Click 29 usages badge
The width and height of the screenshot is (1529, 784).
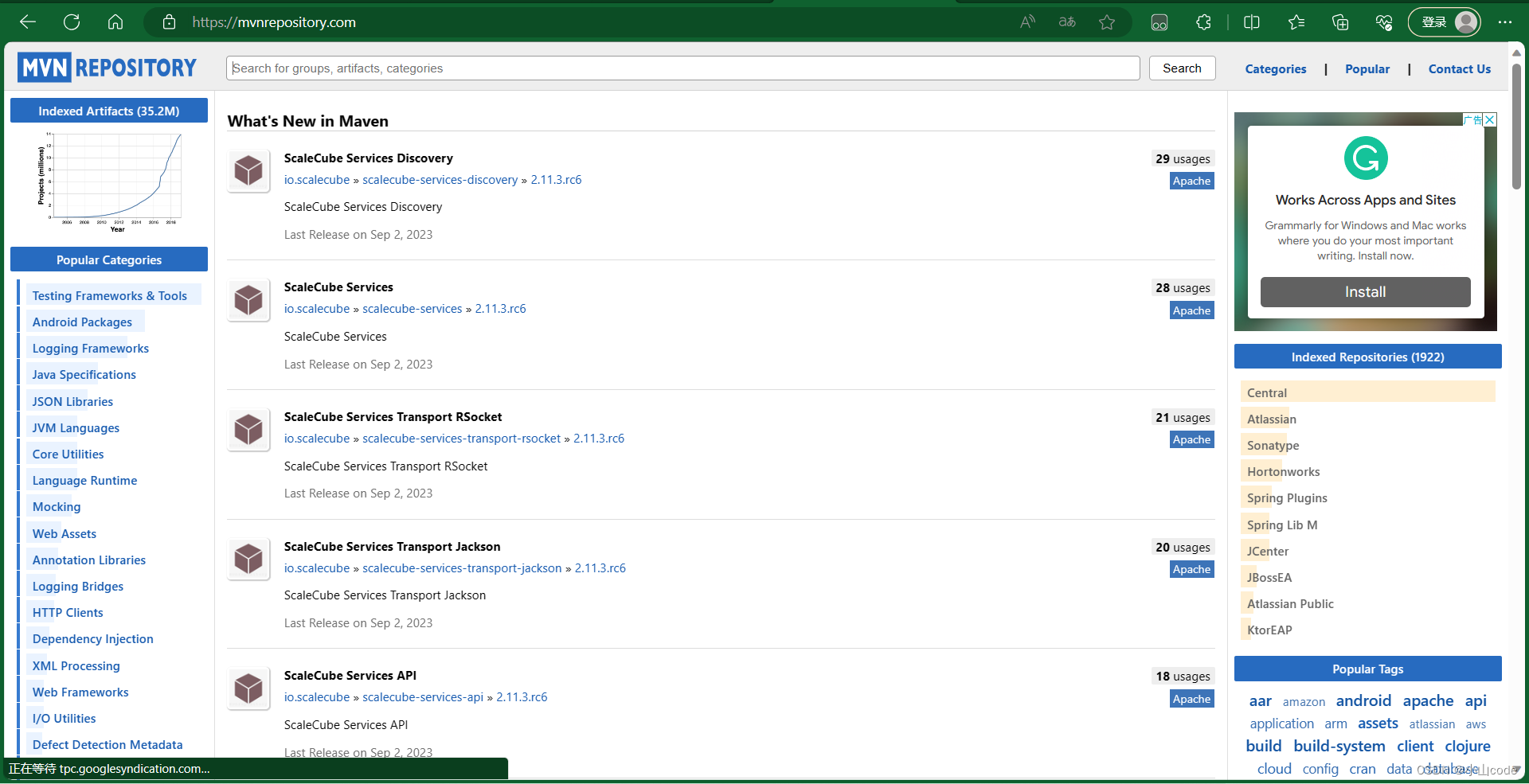pyautogui.click(x=1183, y=159)
